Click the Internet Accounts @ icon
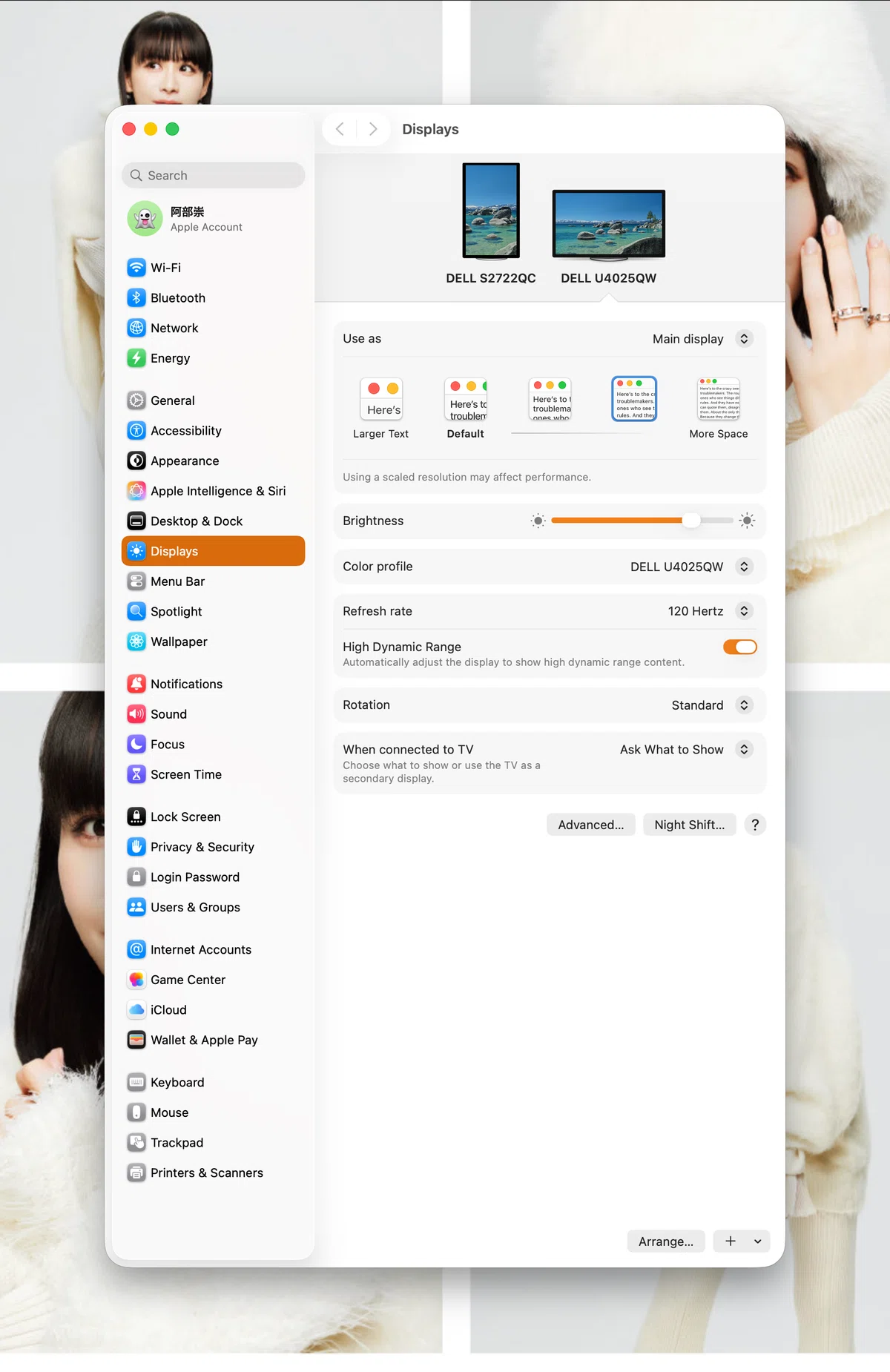The height and width of the screenshot is (1372, 890). (136, 949)
